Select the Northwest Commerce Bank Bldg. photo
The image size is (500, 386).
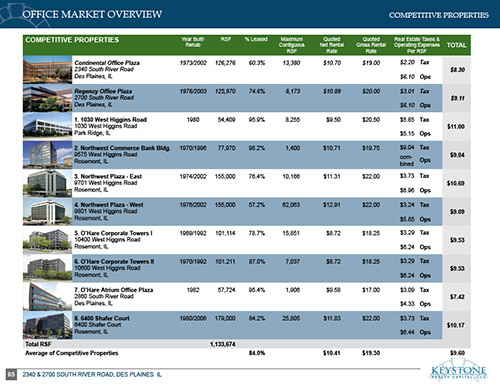click(x=47, y=155)
